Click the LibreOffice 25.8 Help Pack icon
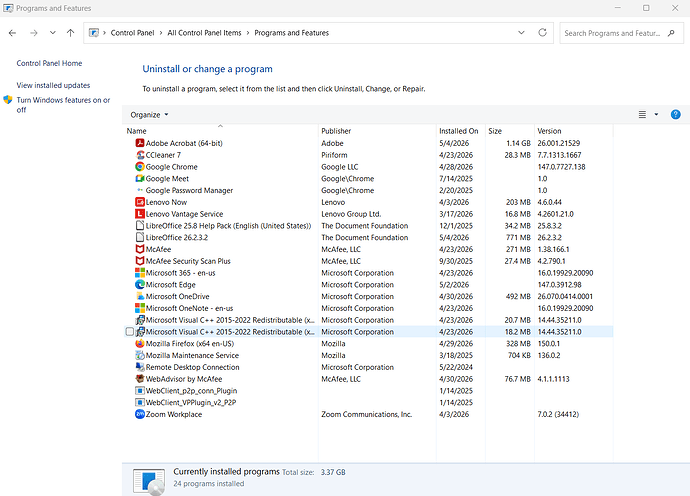The image size is (690, 496). pyautogui.click(x=140, y=226)
